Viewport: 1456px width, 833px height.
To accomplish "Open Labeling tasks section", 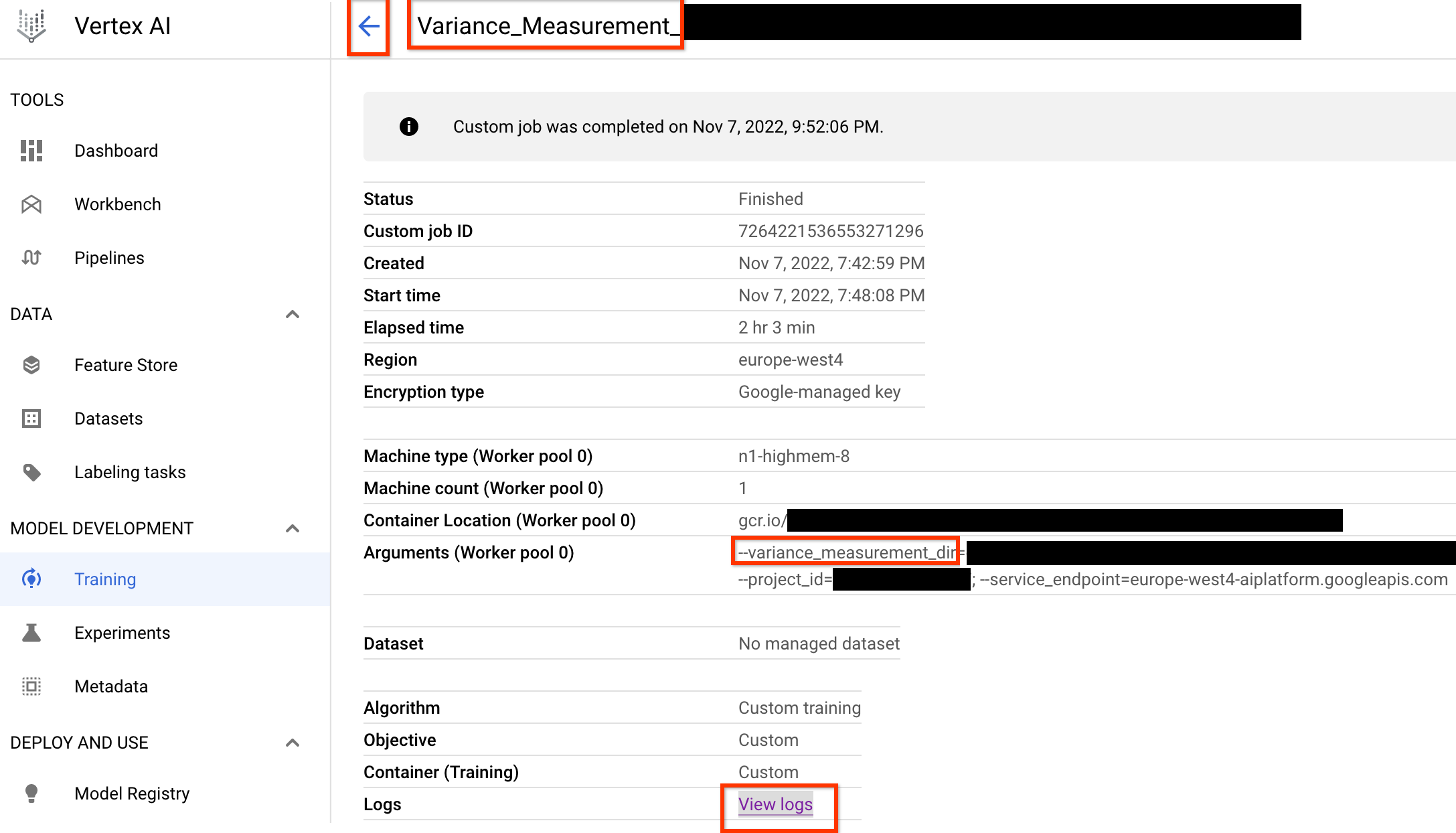I will [x=130, y=472].
